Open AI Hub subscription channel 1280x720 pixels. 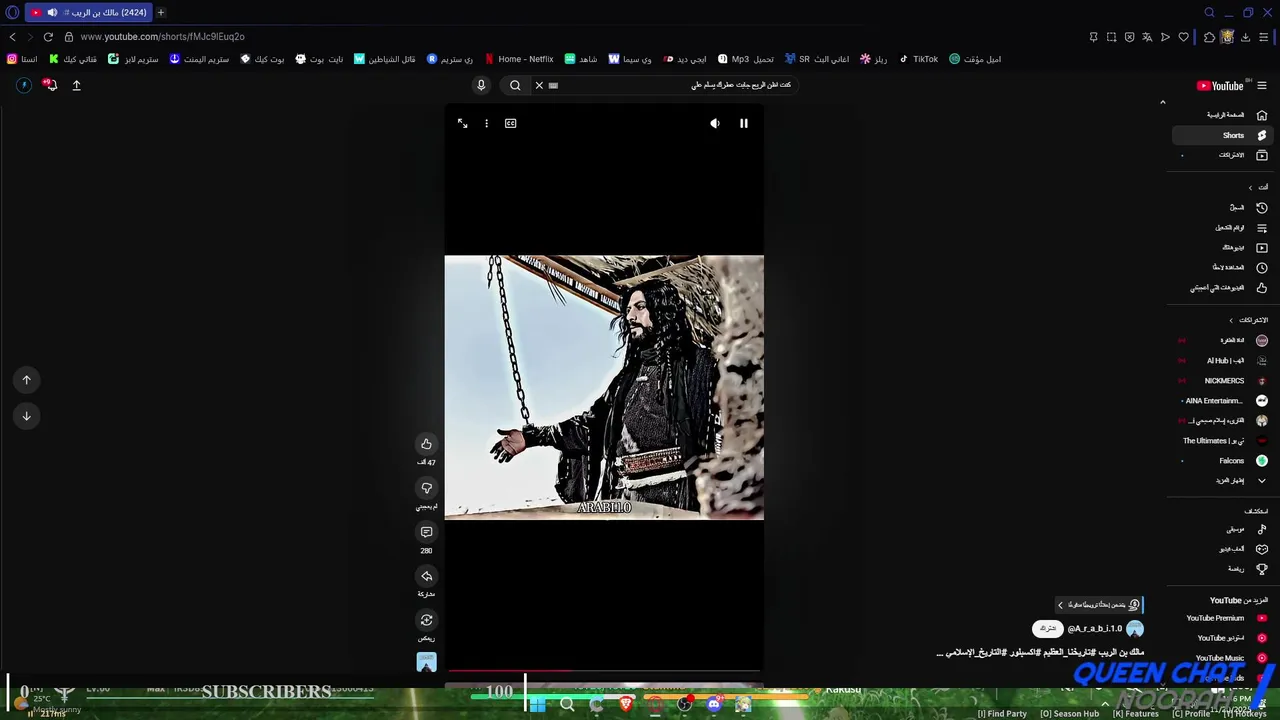tap(1225, 360)
